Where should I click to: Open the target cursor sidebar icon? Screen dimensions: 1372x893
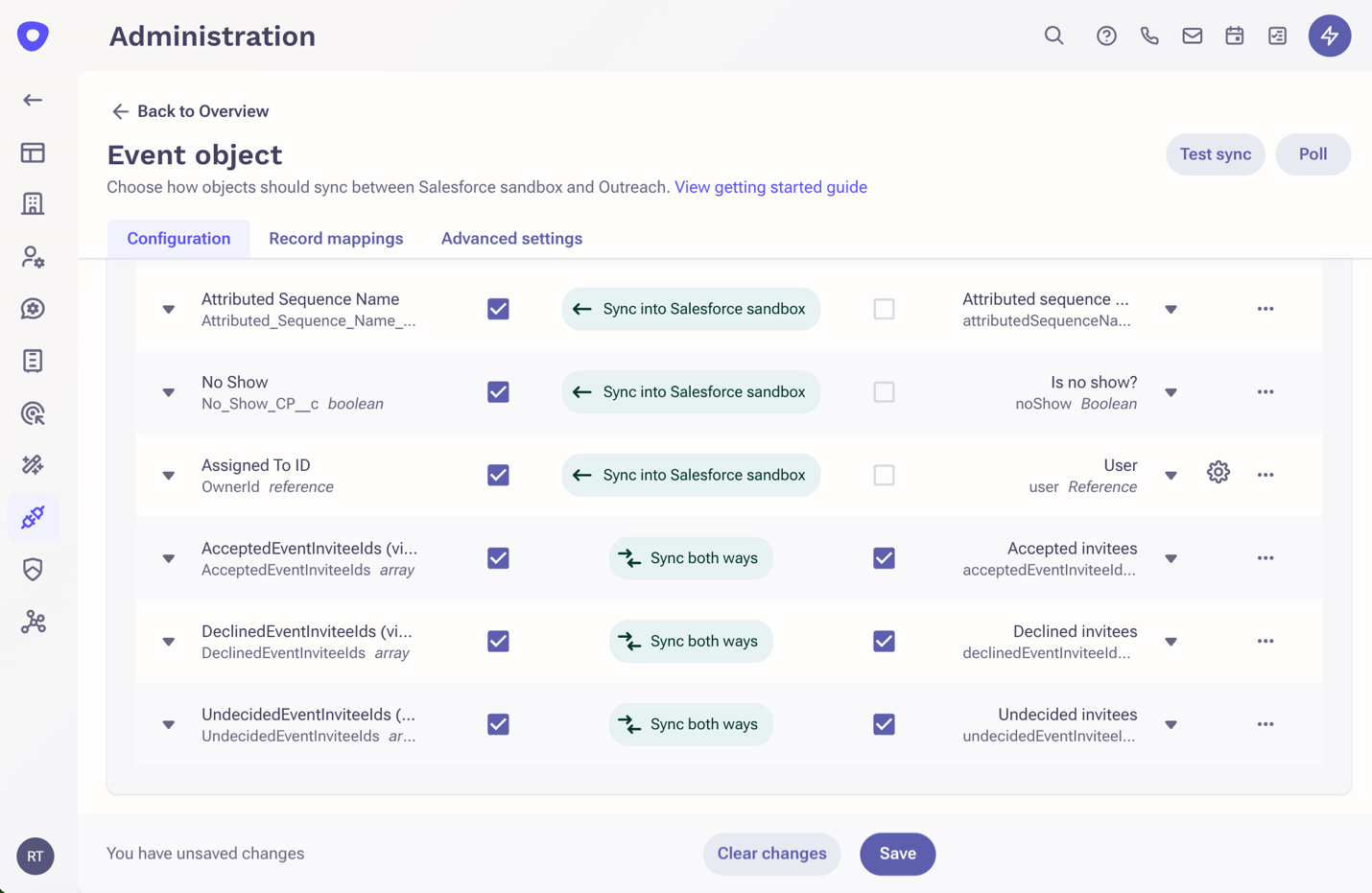click(x=33, y=413)
